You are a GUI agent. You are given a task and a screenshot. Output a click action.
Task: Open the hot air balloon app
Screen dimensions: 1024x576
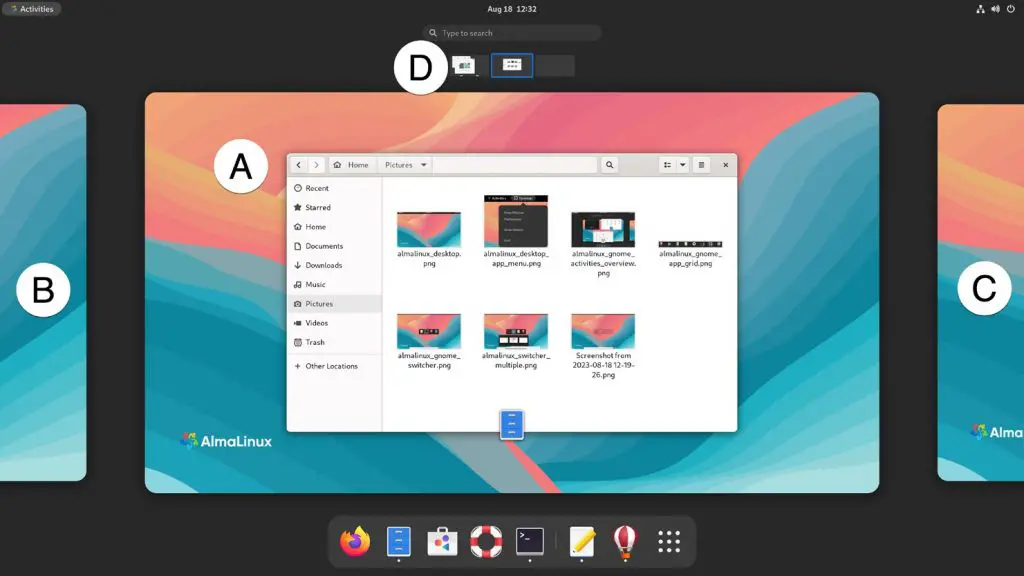point(625,541)
